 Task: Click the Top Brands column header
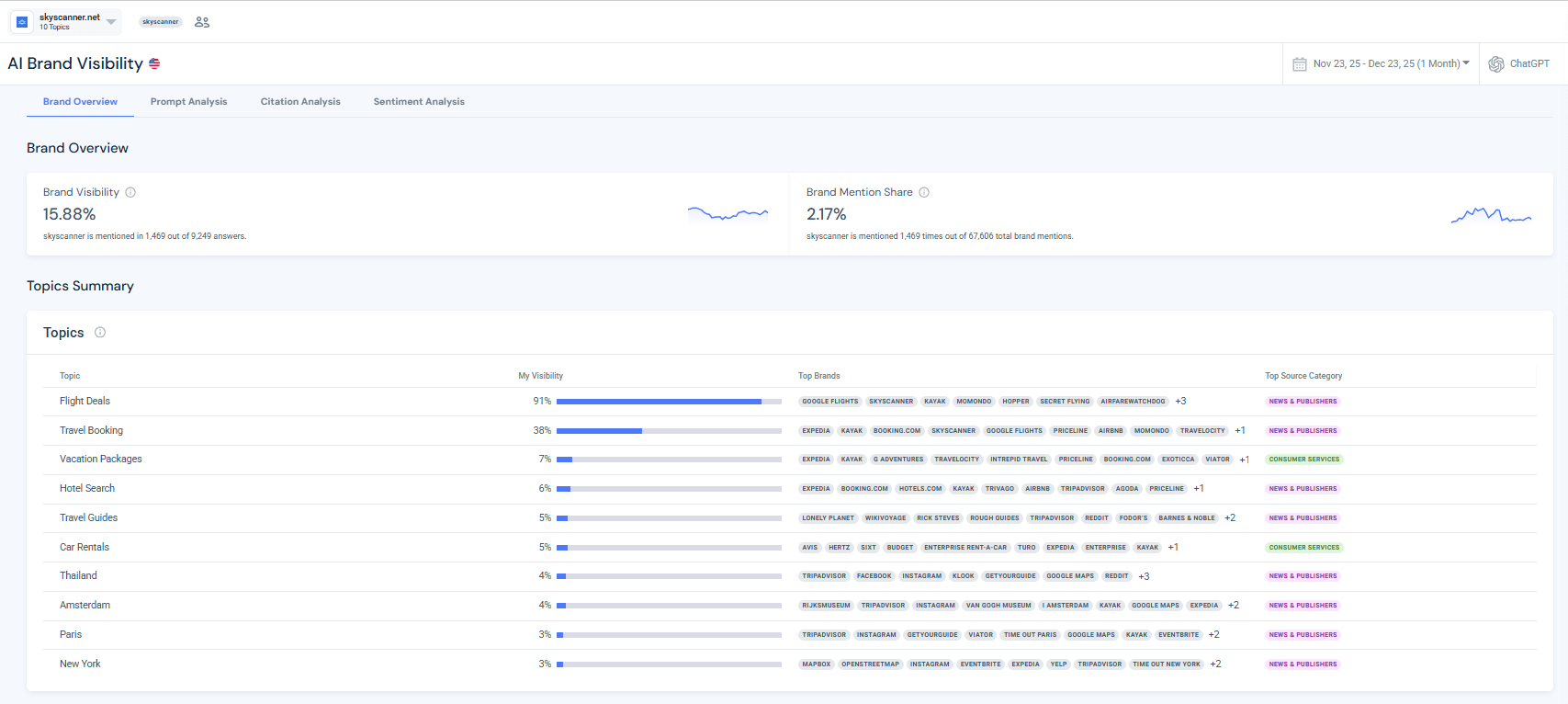[x=819, y=376]
